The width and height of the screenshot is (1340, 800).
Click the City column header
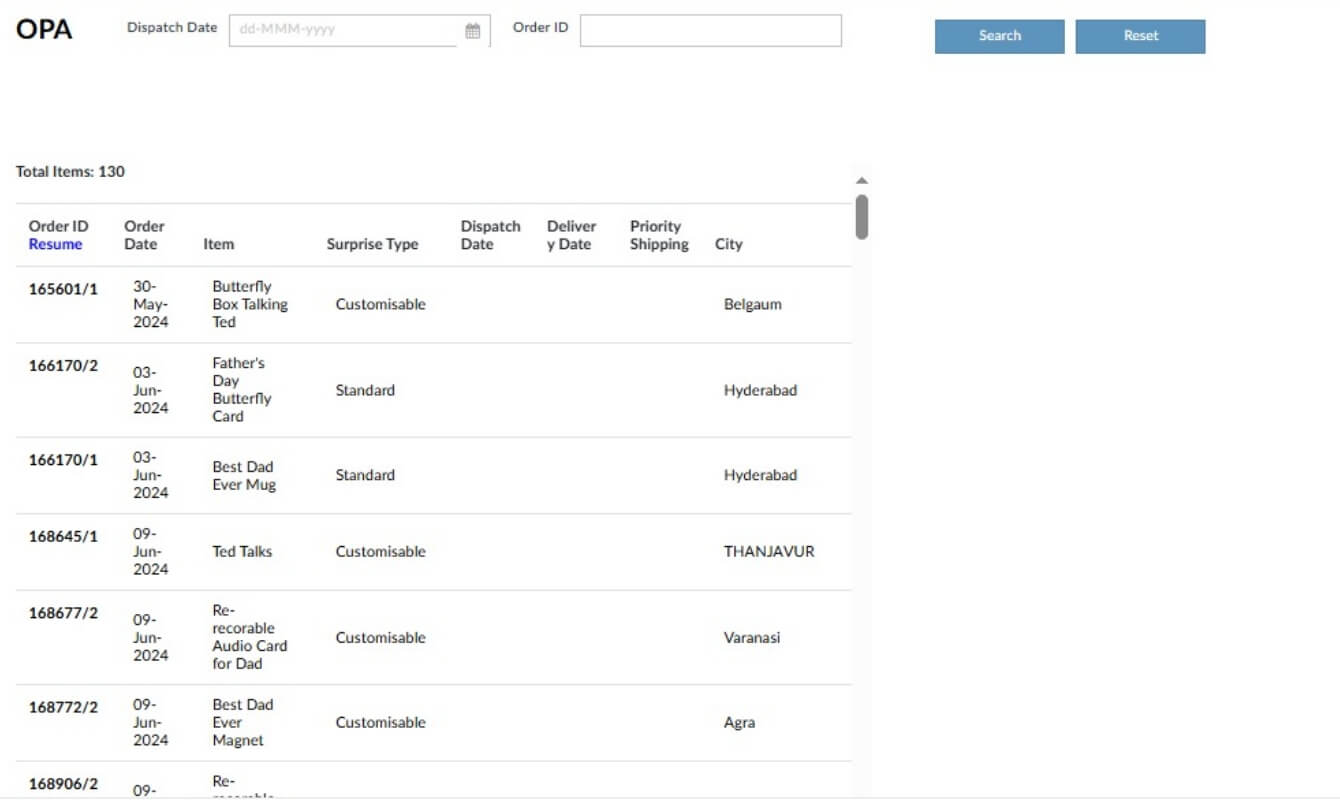coord(728,244)
